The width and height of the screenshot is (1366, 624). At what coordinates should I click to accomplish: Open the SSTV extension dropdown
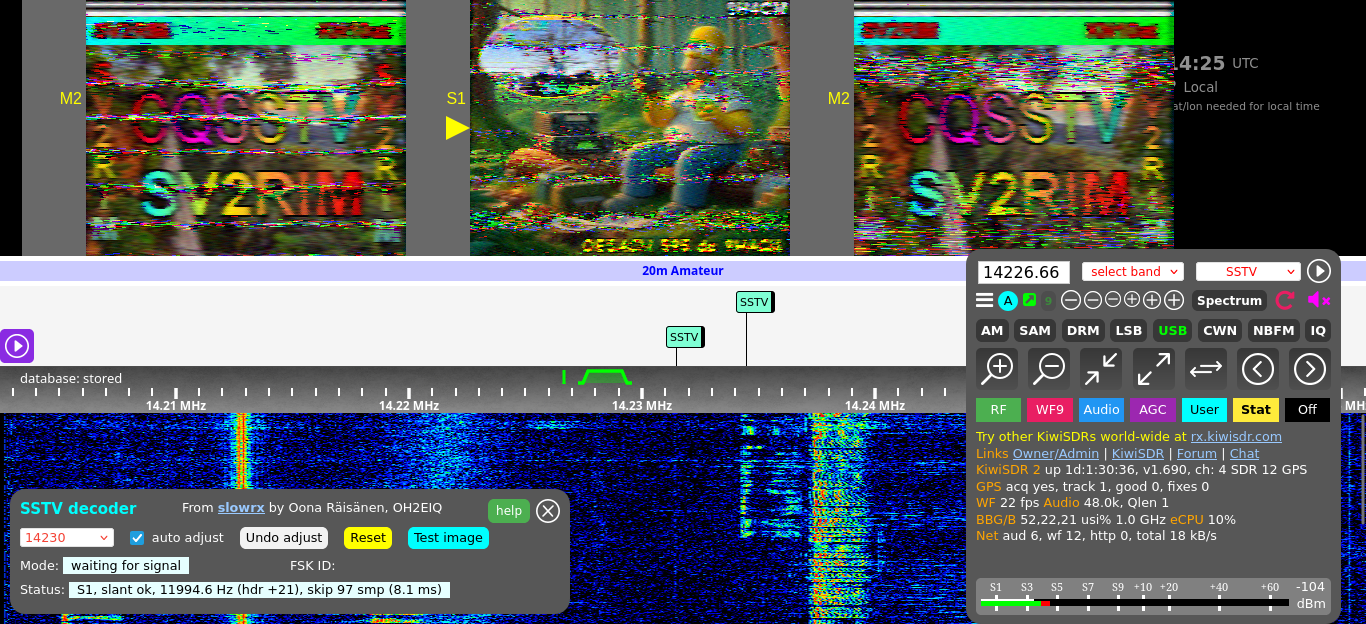1248,271
